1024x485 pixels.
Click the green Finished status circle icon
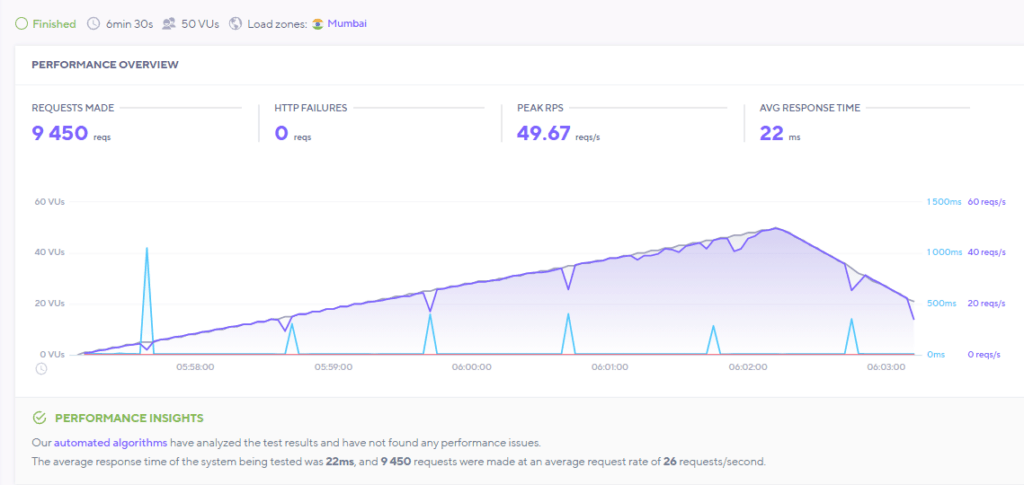click(x=21, y=23)
